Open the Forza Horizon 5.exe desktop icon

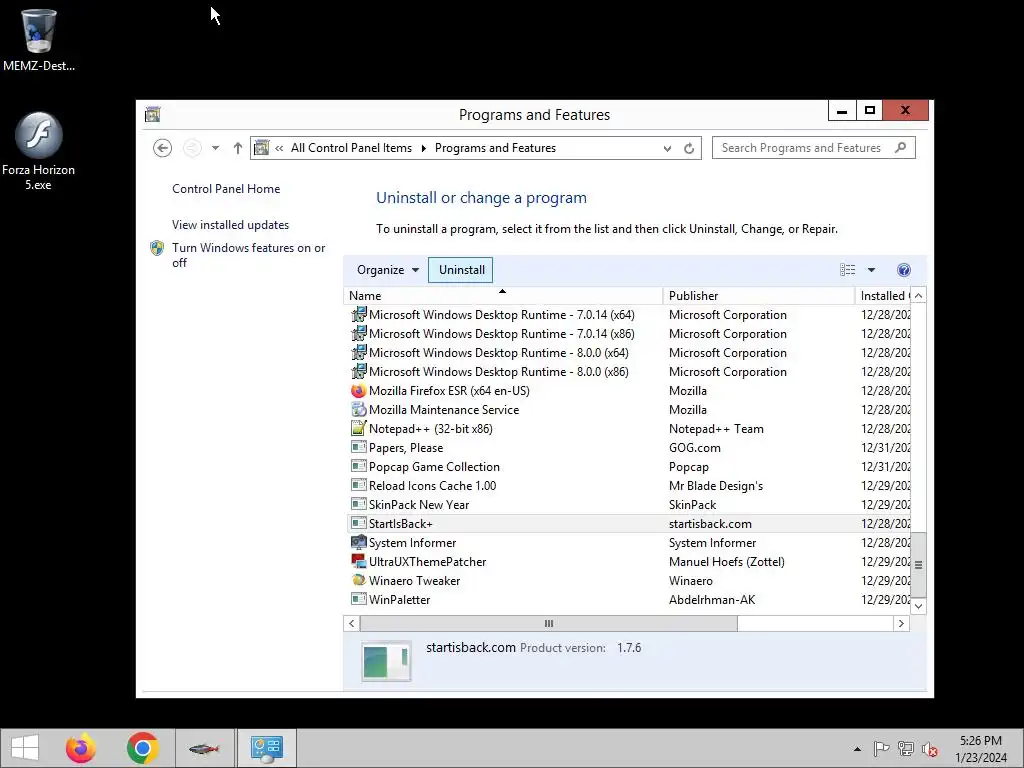click(39, 152)
